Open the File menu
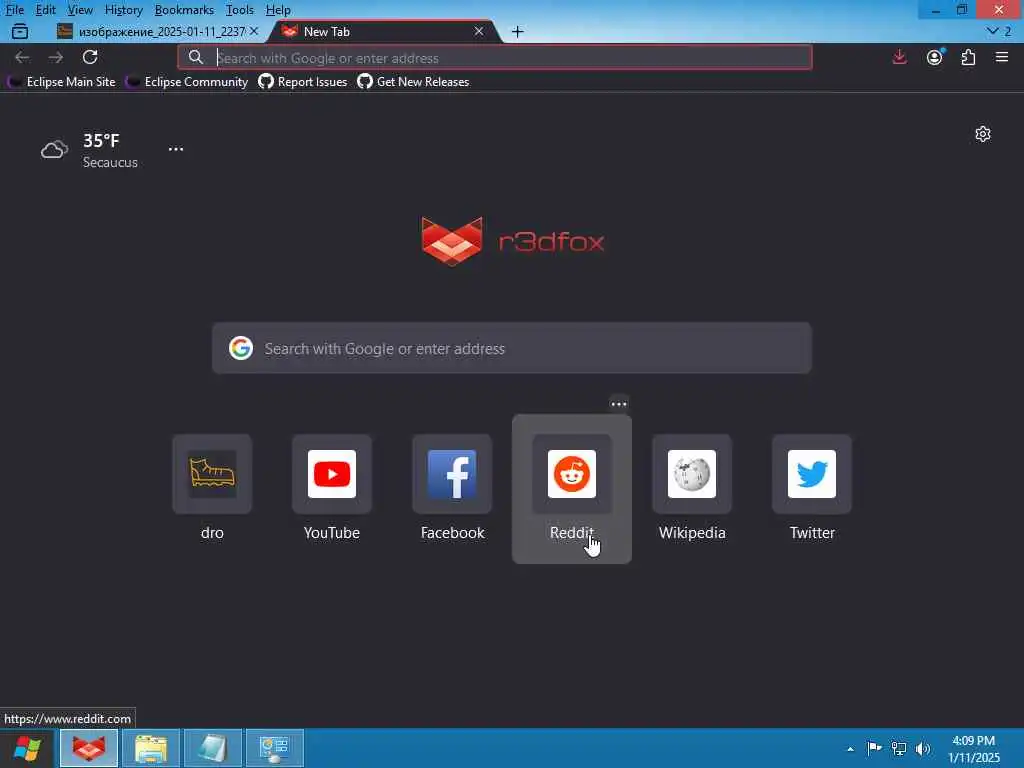Screen dimensions: 1024x768 tap(14, 10)
